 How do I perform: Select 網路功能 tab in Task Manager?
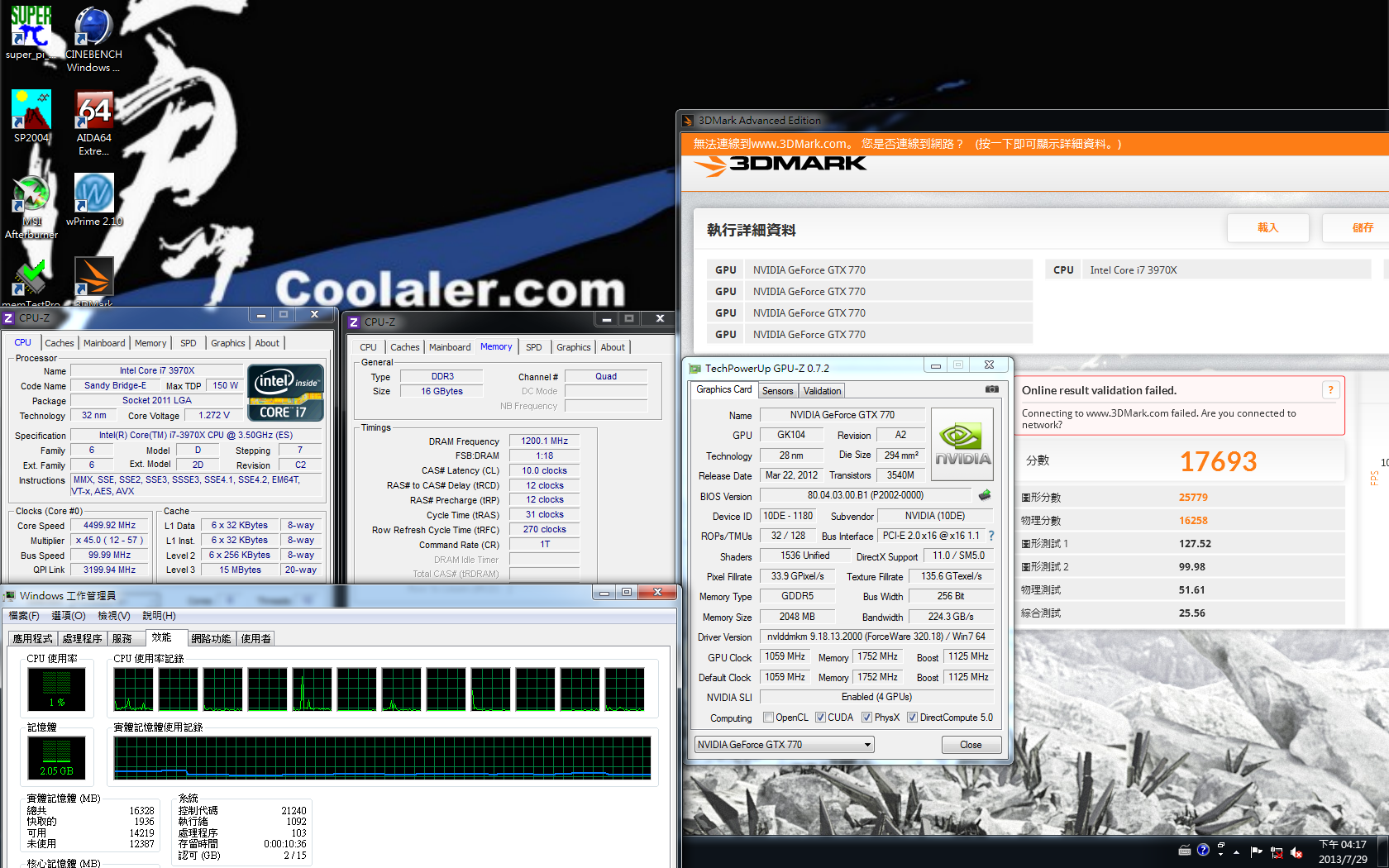(x=211, y=639)
